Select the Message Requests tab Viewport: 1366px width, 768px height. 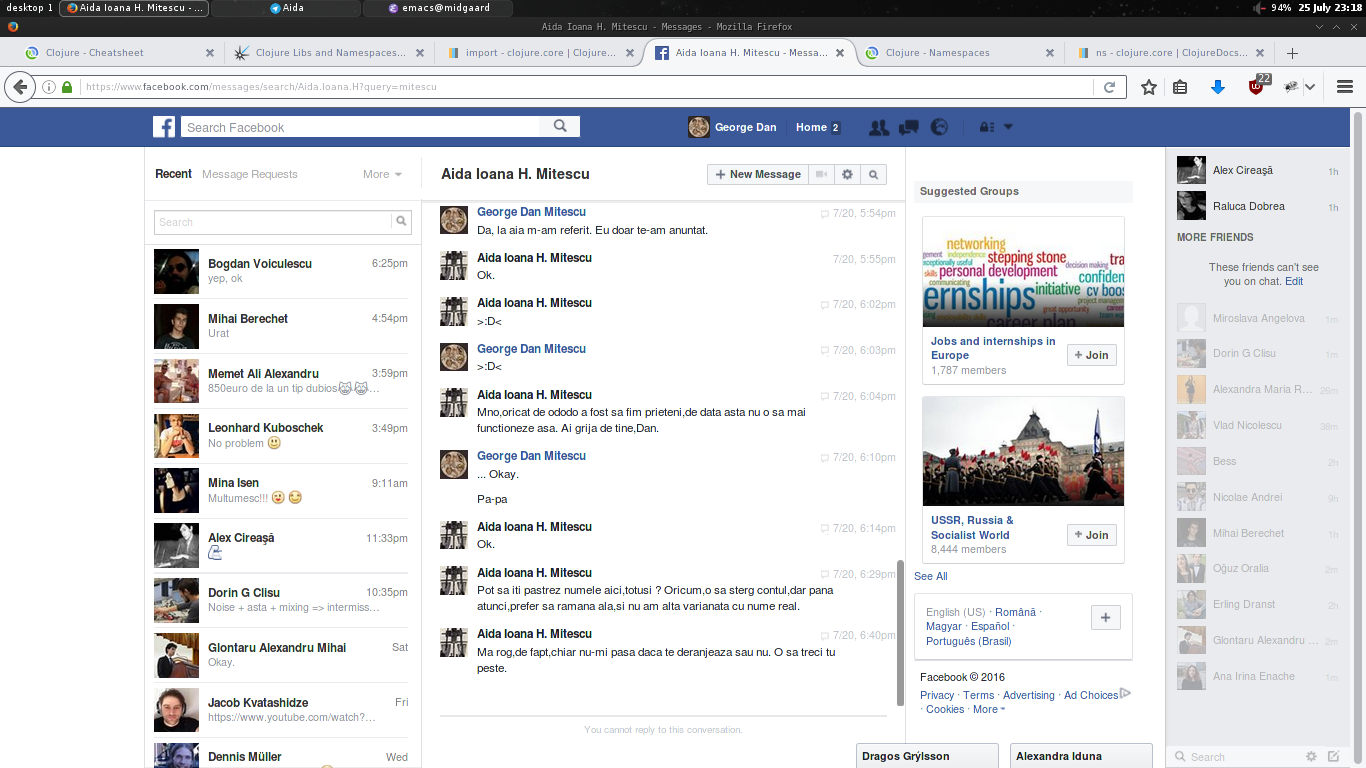(x=250, y=174)
